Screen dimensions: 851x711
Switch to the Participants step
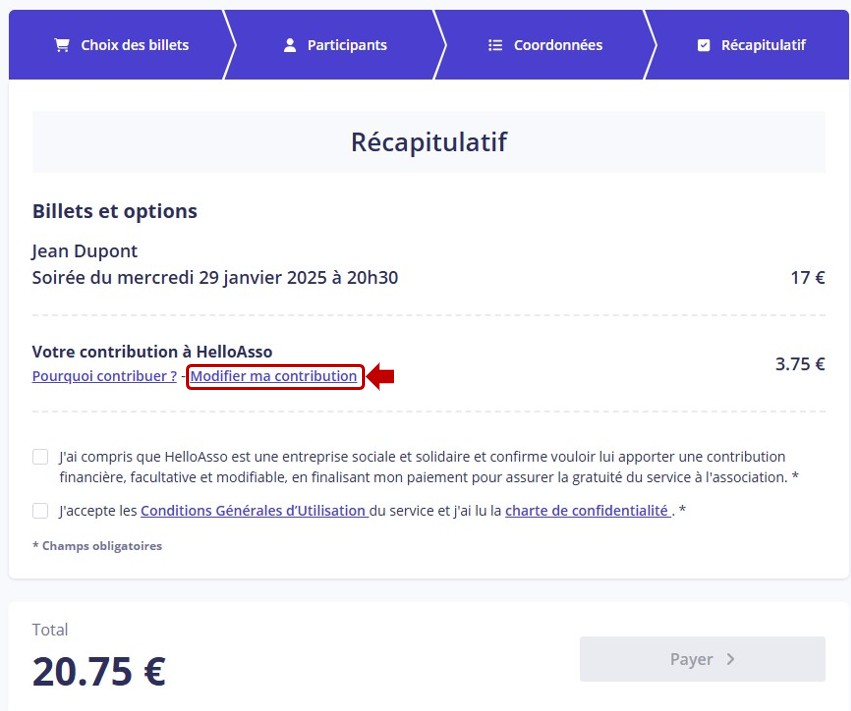(335, 45)
